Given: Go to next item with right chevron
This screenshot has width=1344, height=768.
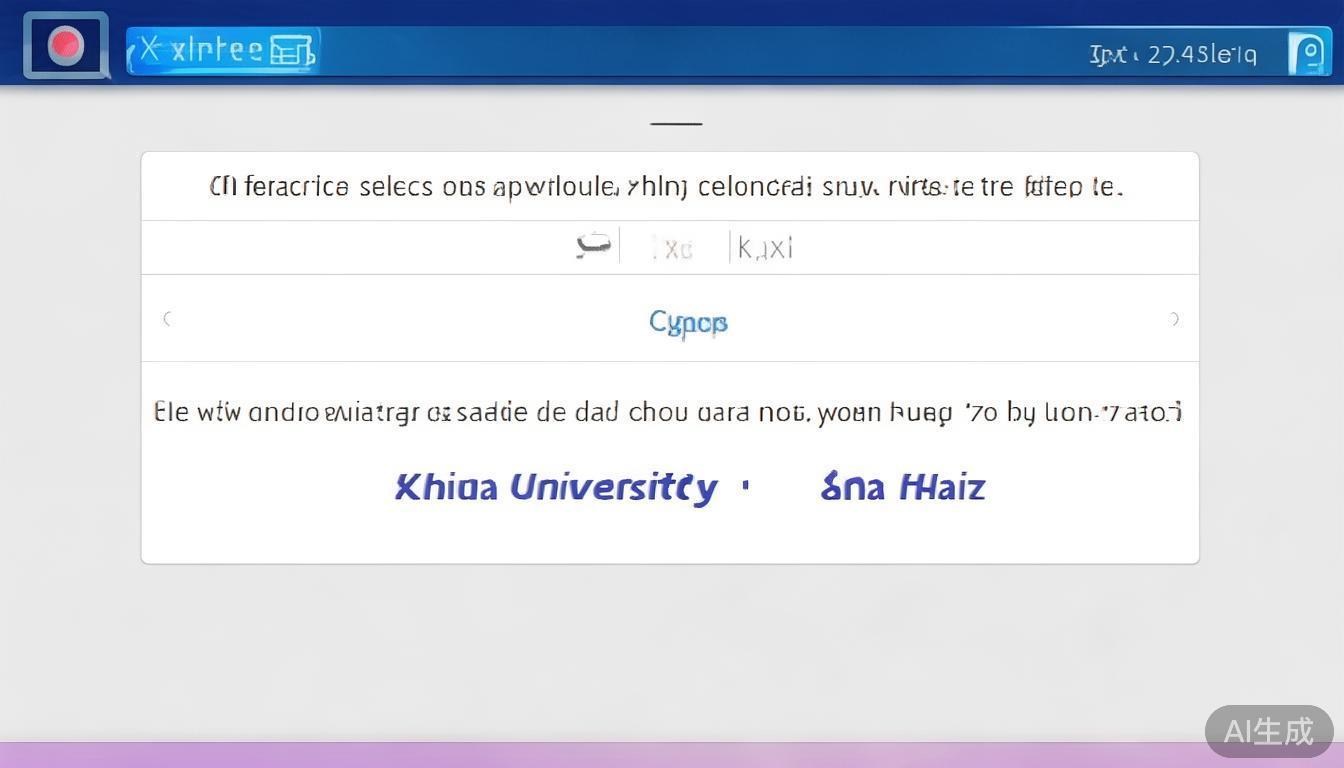Looking at the screenshot, I should point(1174,319).
